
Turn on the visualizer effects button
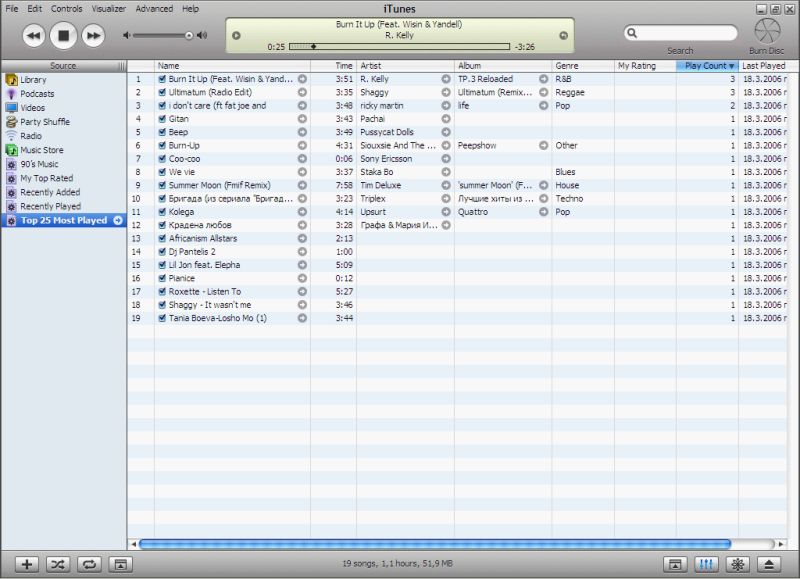coord(737,564)
